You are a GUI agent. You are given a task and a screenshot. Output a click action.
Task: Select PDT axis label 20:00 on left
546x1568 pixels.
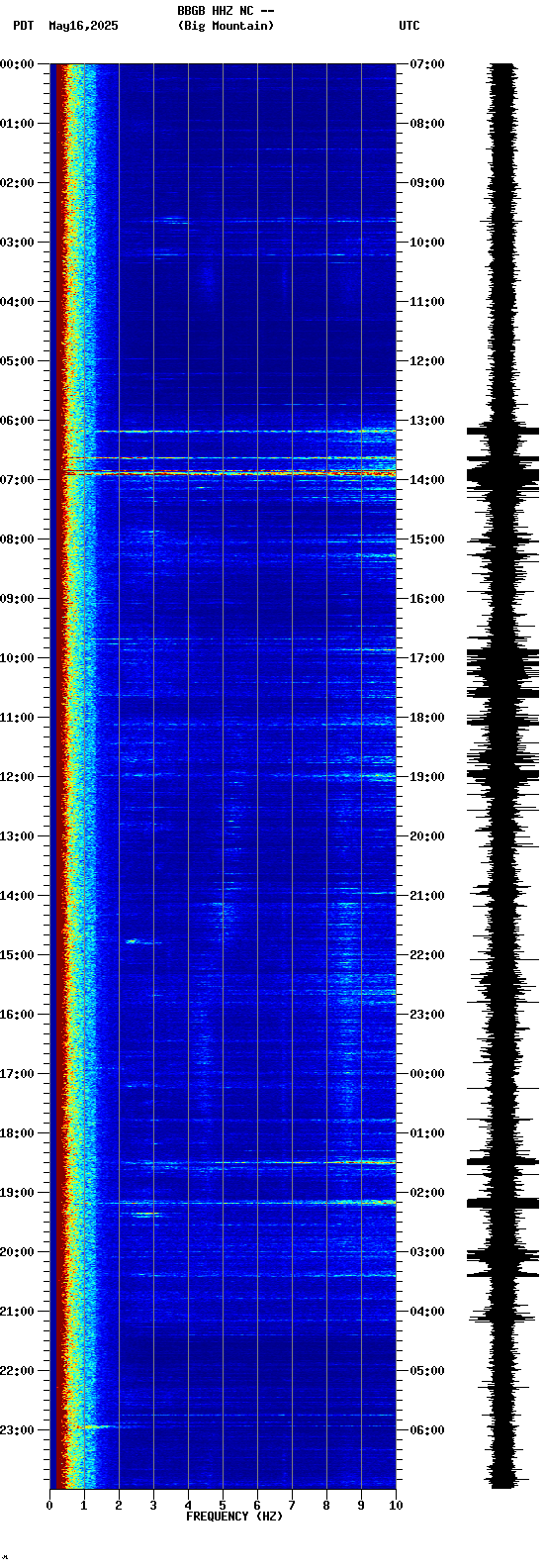(x=18, y=1252)
